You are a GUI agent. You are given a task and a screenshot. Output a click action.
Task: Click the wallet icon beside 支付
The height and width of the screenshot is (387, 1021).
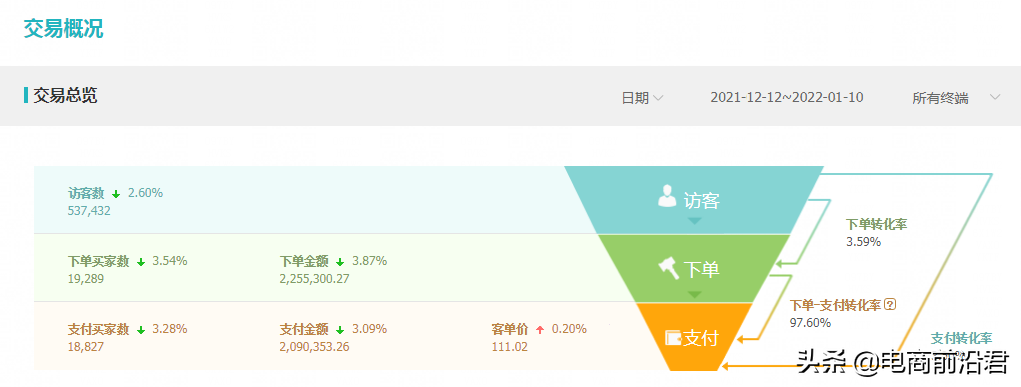point(673,338)
